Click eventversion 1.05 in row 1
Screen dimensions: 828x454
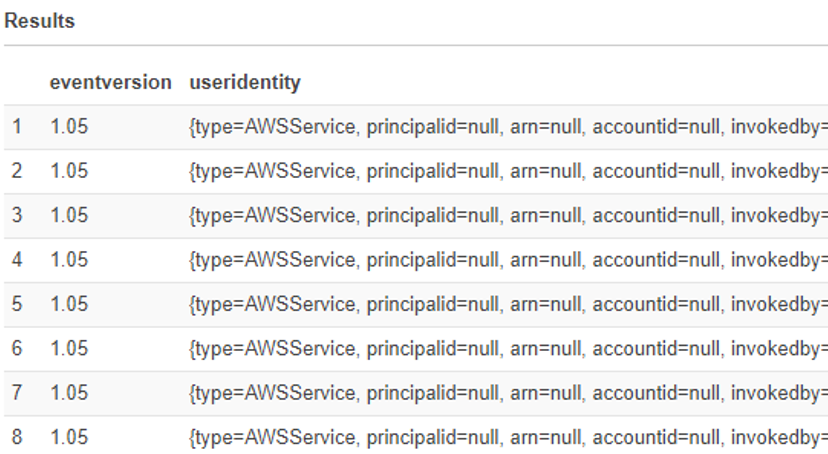tap(69, 127)
